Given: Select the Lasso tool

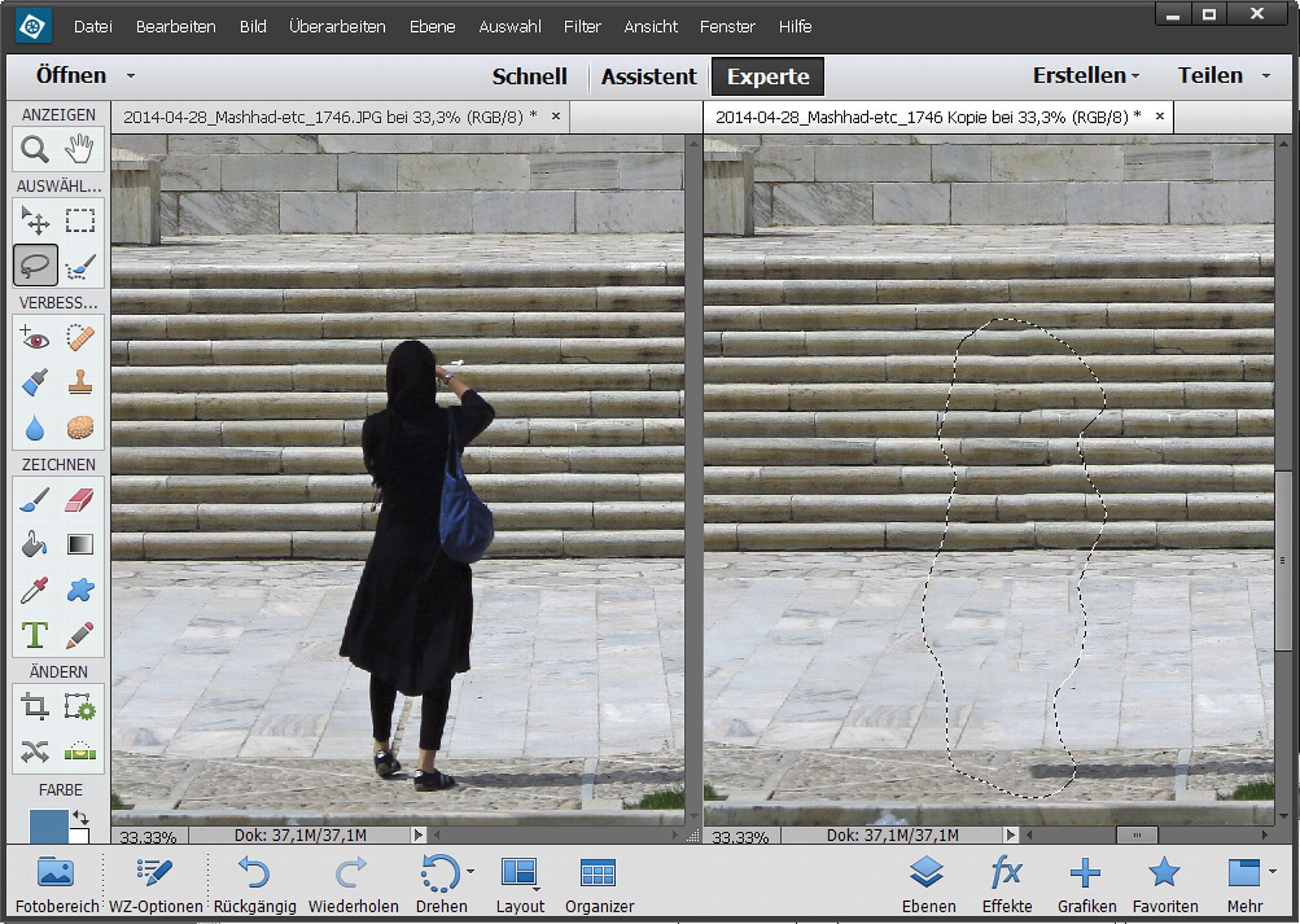Looking at the screenshot, I should pos(35,265).
